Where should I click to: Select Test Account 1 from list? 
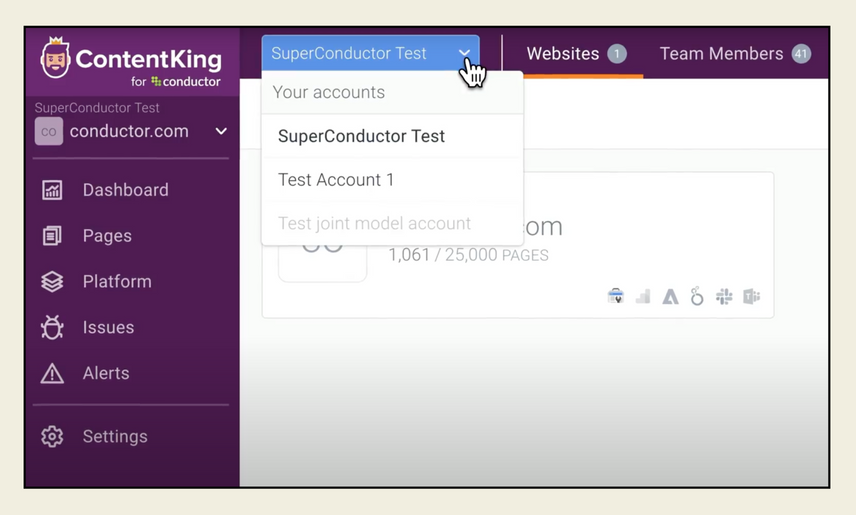pyautogui.click(x=393, y=180)
